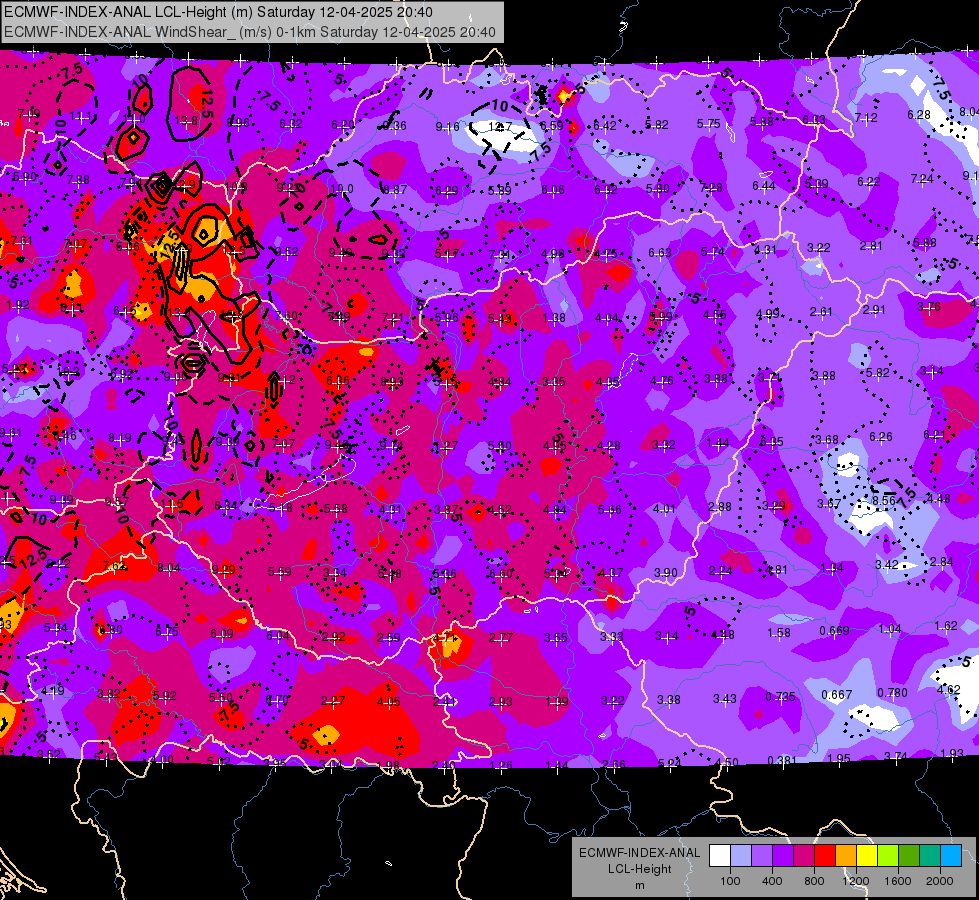Click the wind shear value '2.81'
Screen dimensions: 979x900
coord(871,246)
